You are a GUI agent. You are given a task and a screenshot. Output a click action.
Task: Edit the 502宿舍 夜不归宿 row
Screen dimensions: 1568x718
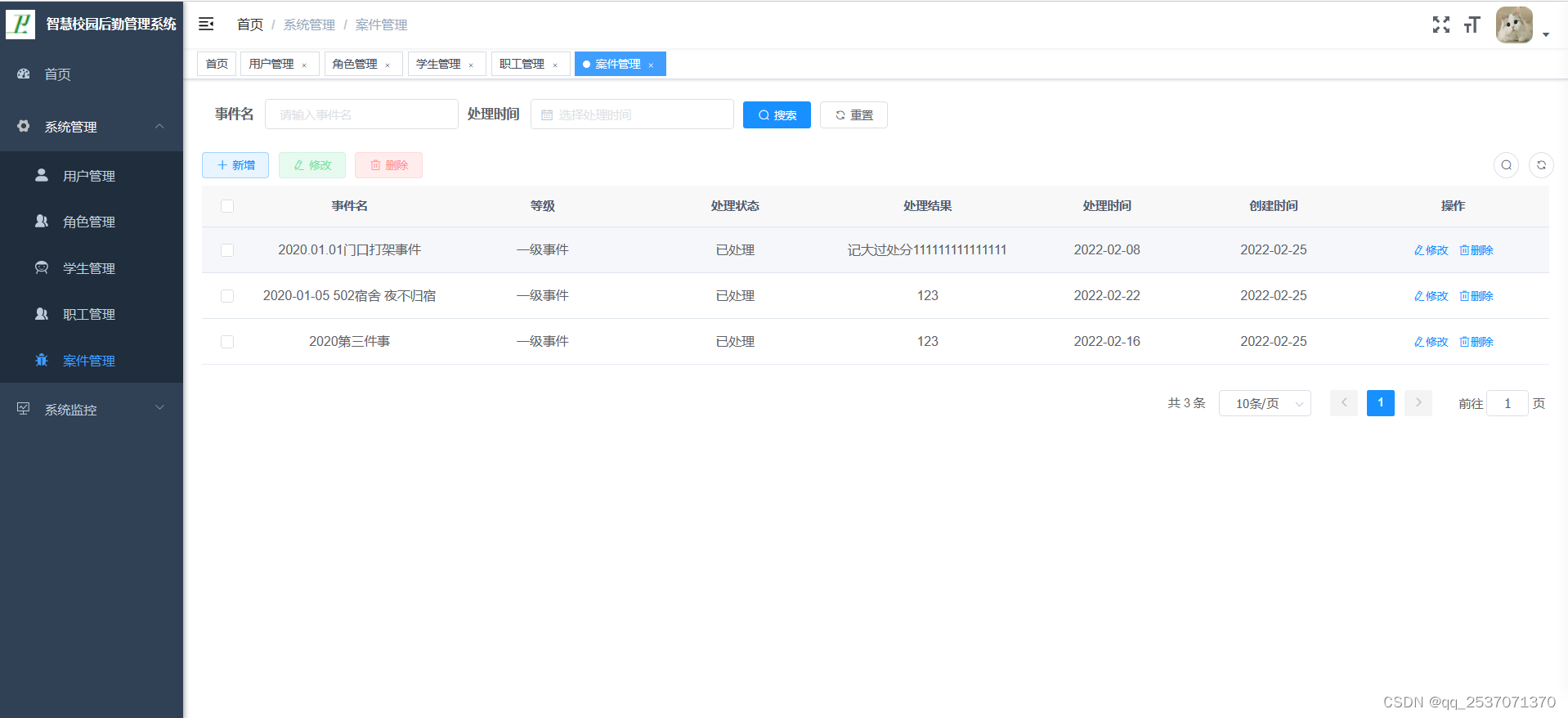click(1431, 296)
